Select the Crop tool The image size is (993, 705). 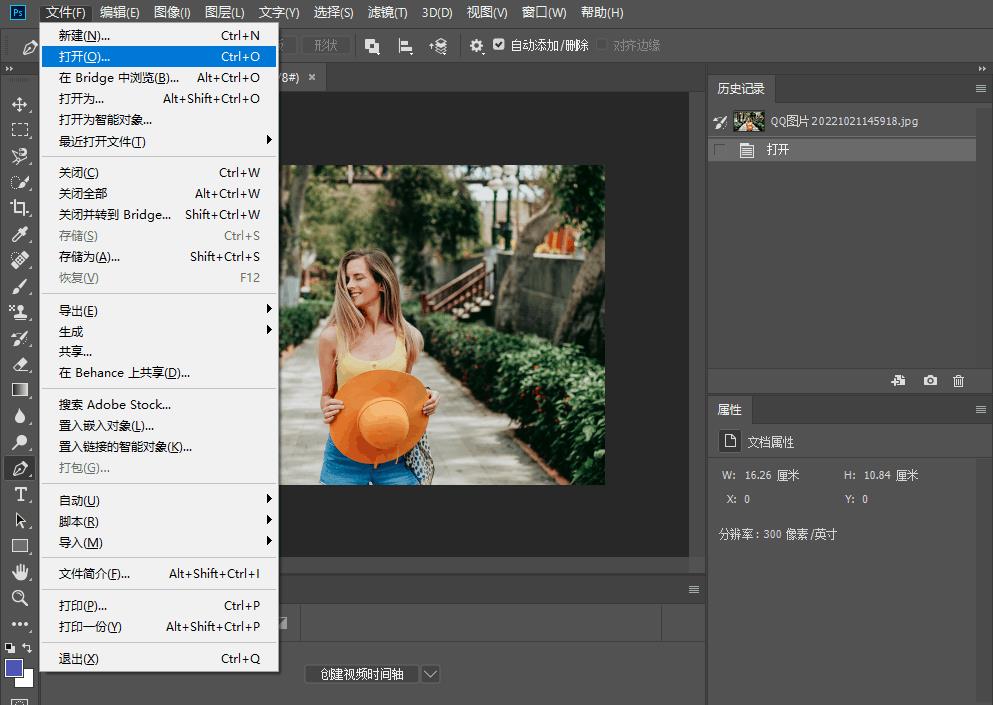click(x=20, y=208)
